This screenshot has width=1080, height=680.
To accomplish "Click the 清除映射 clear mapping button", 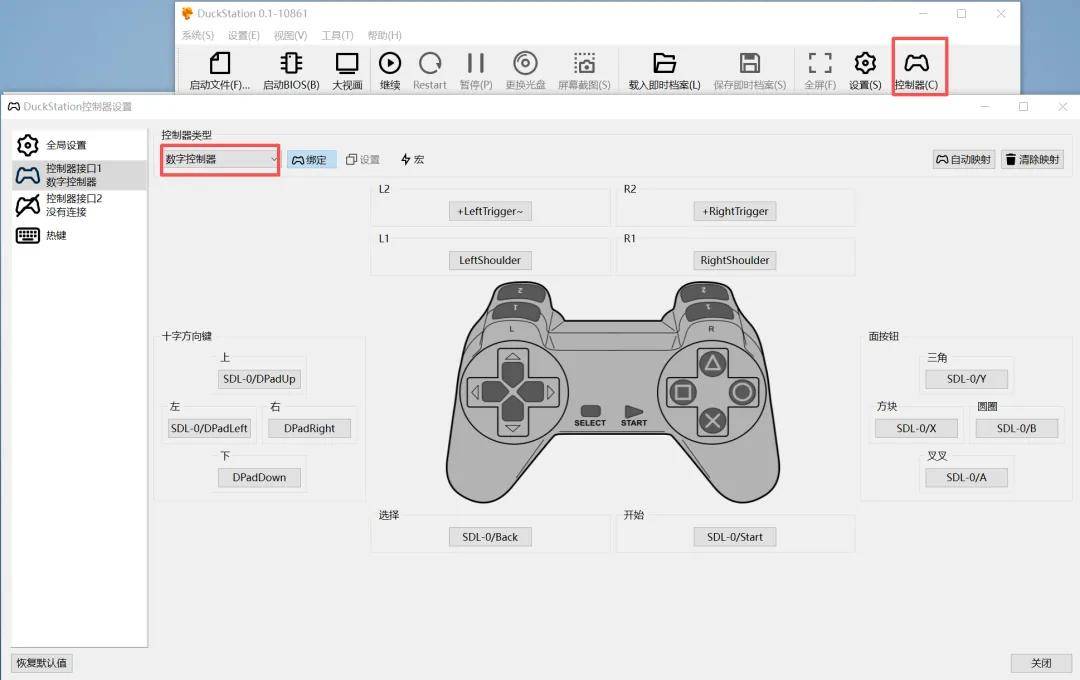I will tap(1032, 160).
